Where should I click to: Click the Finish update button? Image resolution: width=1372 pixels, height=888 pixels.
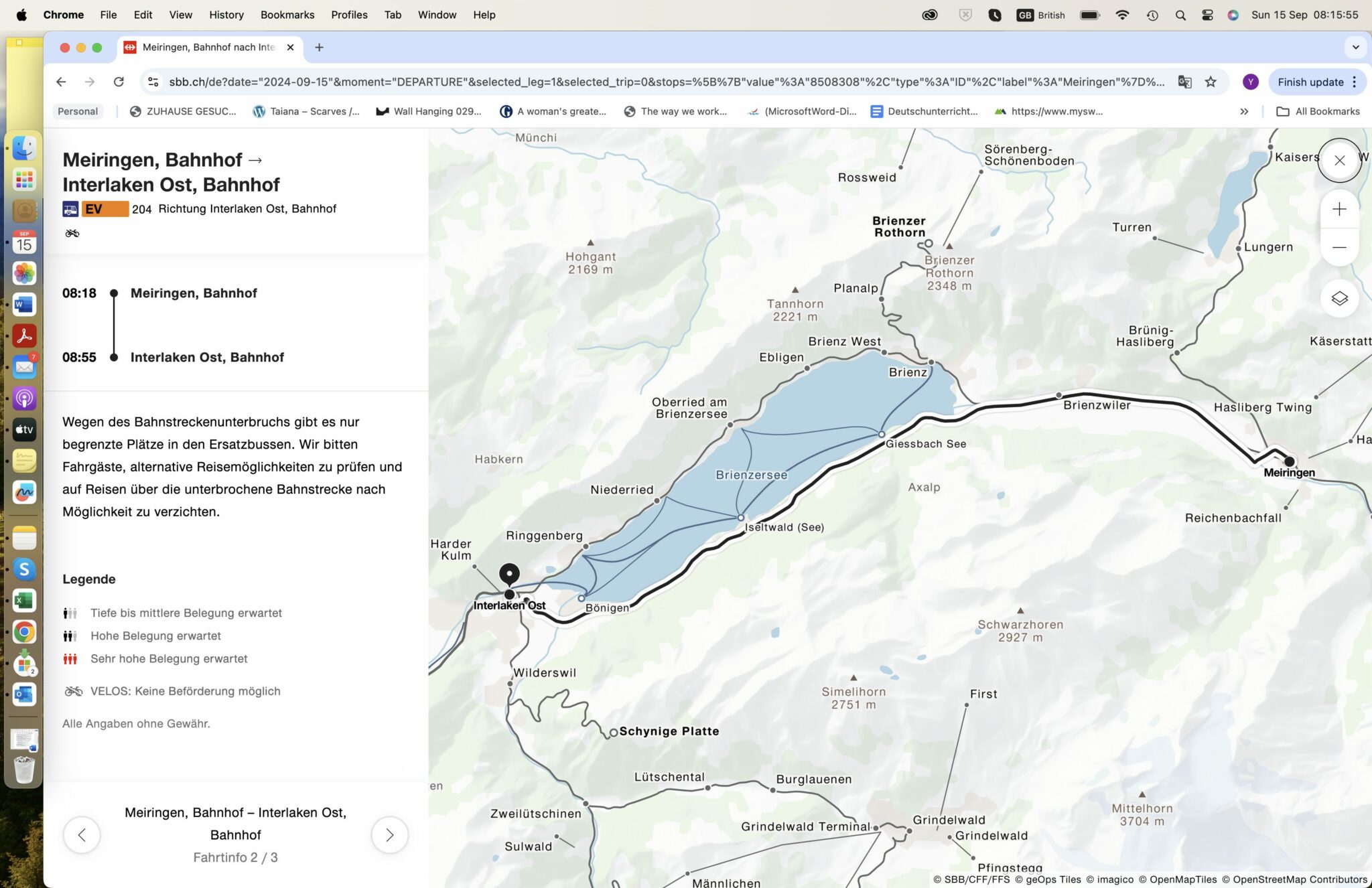(x=1310, y=82)
